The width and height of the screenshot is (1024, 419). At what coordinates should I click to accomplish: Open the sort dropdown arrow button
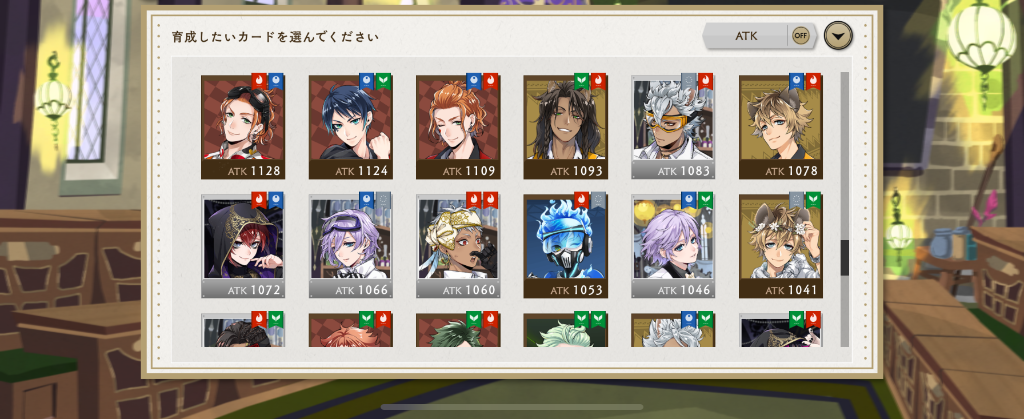coord(839,36)
